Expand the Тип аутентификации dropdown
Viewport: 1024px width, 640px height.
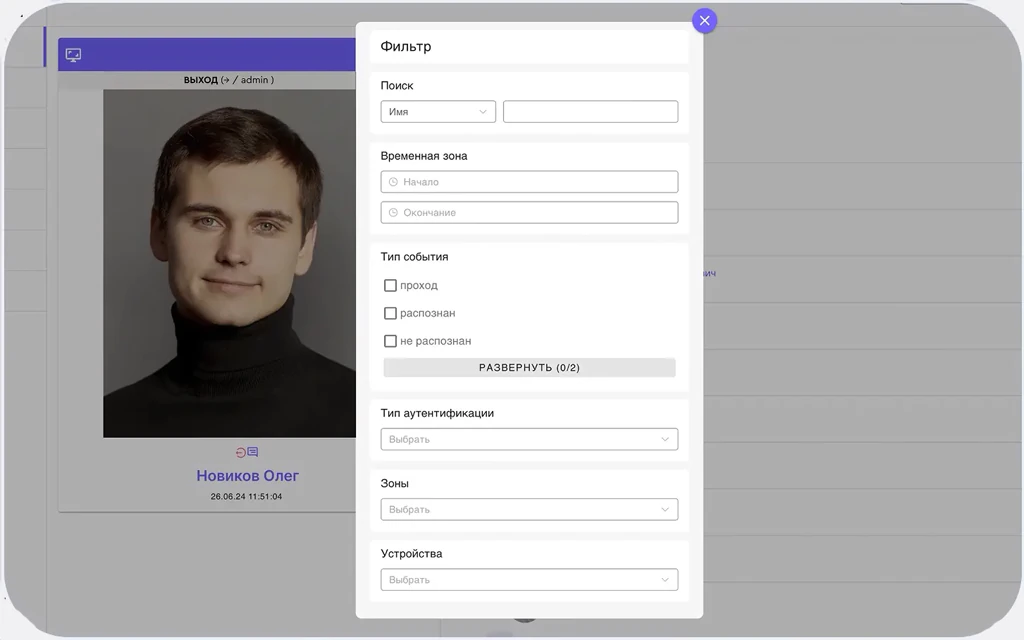tap(529, 439)
